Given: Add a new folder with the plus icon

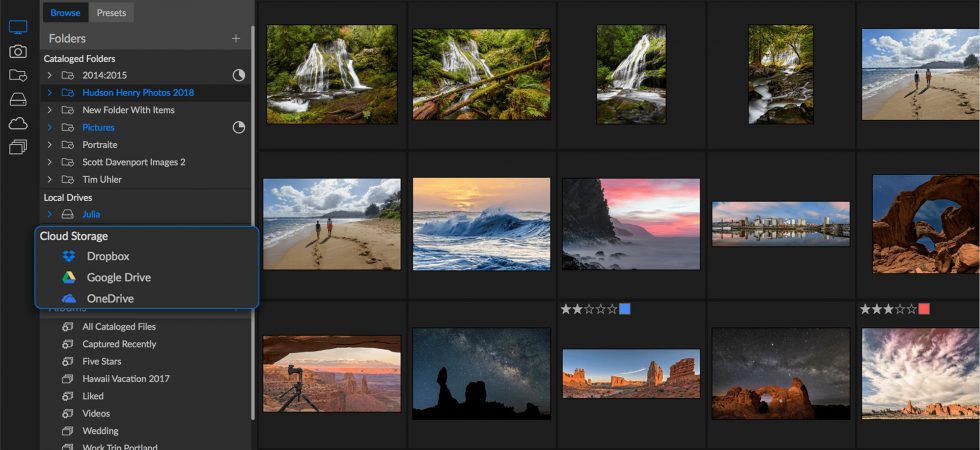Looking at the screenshot, I should click(x=236, y=39).
